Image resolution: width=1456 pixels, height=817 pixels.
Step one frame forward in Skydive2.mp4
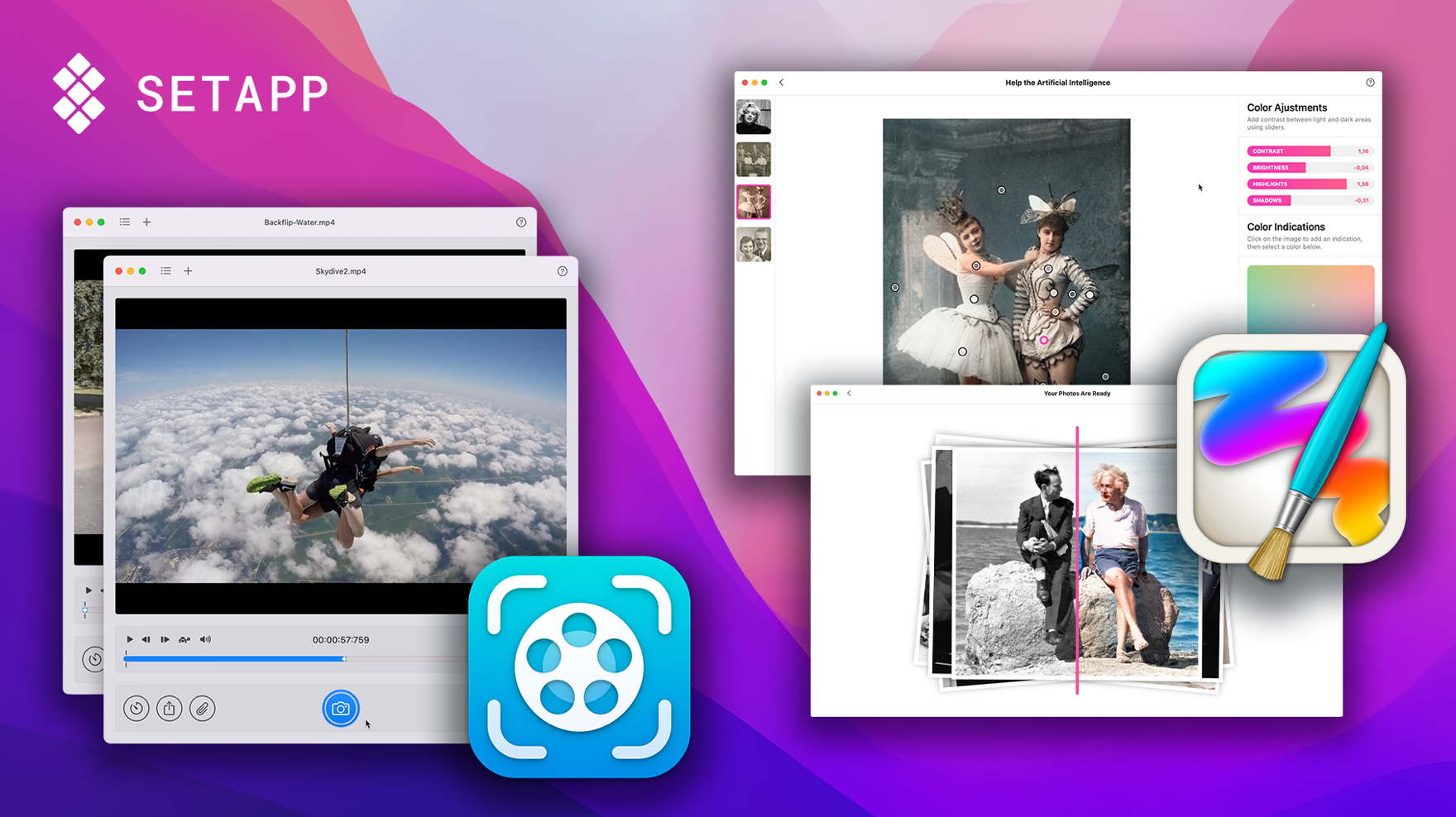point(165,639)
